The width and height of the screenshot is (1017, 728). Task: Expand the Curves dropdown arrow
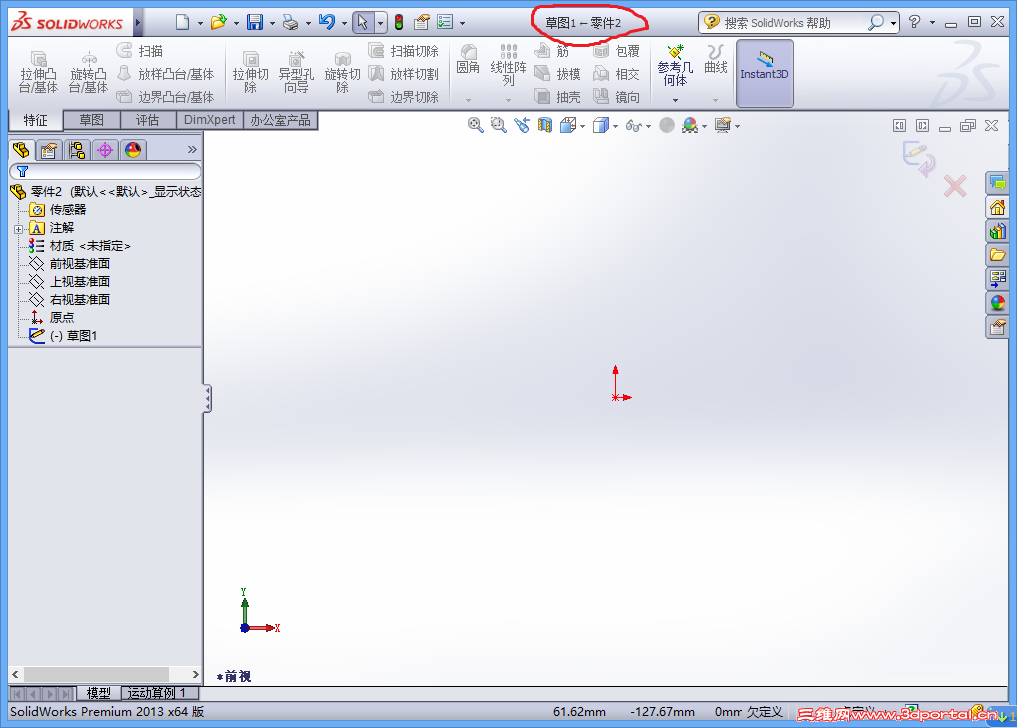point(716,100)
